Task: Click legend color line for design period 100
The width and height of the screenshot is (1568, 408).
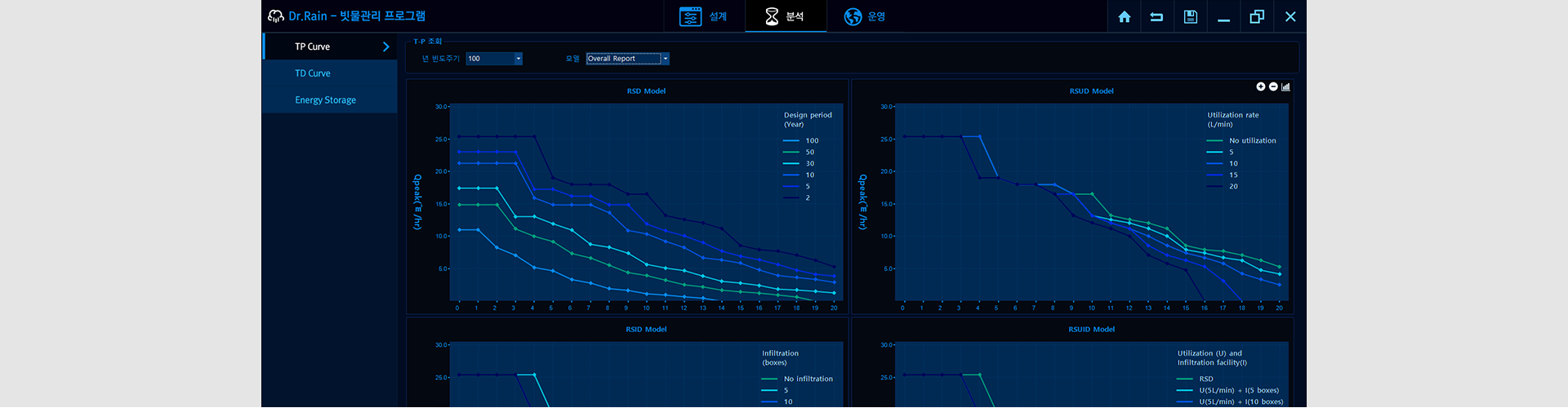Action: 791,141
